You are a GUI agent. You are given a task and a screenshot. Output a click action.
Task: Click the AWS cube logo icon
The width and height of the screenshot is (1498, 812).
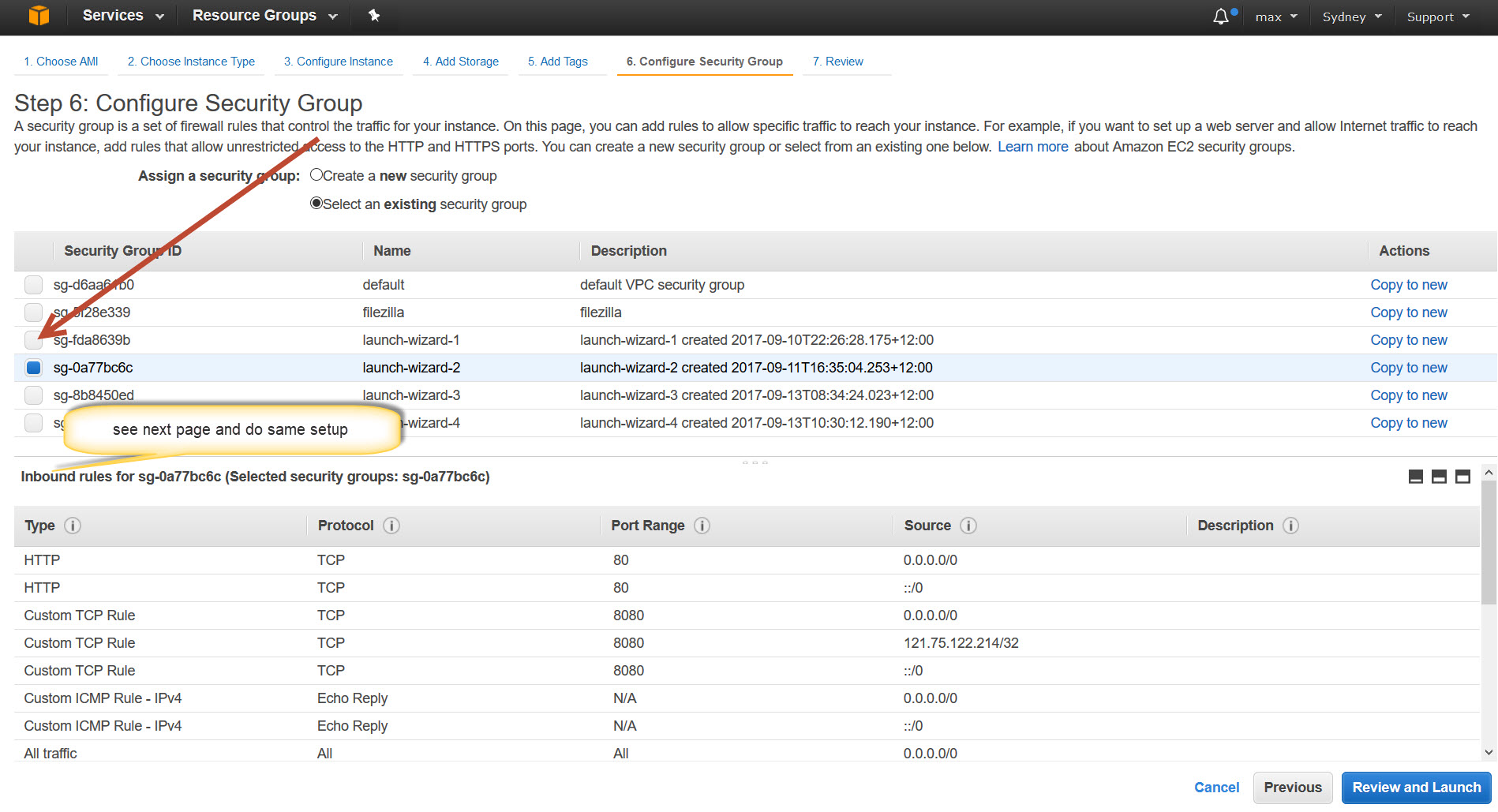pyautogui.click(x=39, y=16)
